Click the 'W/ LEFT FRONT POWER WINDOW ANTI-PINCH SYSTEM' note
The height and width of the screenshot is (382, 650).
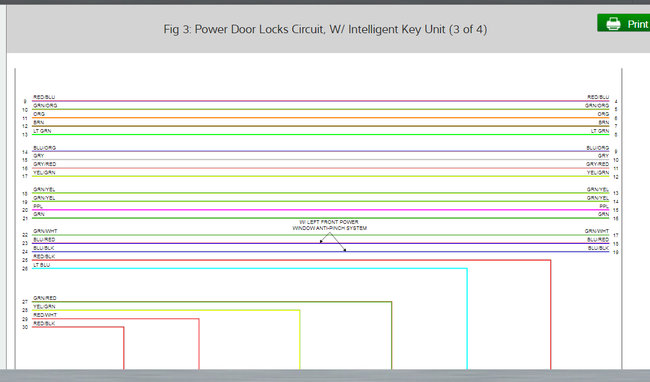pyautogui.click(x=330, y=225)
